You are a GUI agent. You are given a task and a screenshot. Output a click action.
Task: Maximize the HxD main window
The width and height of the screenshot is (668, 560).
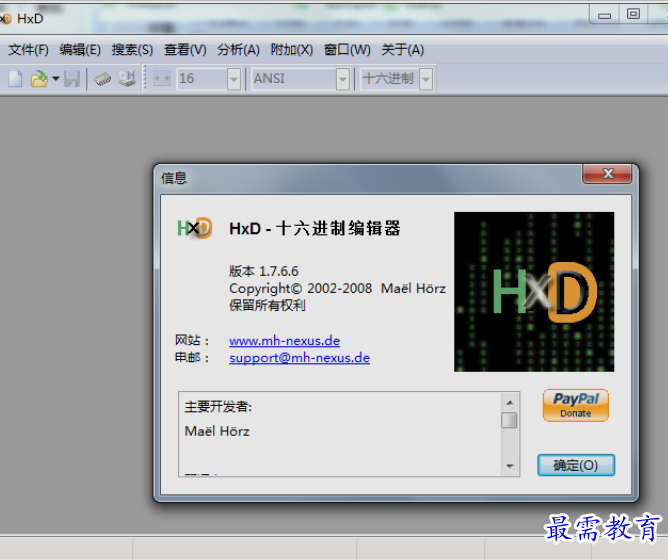(x=633, y=14)
